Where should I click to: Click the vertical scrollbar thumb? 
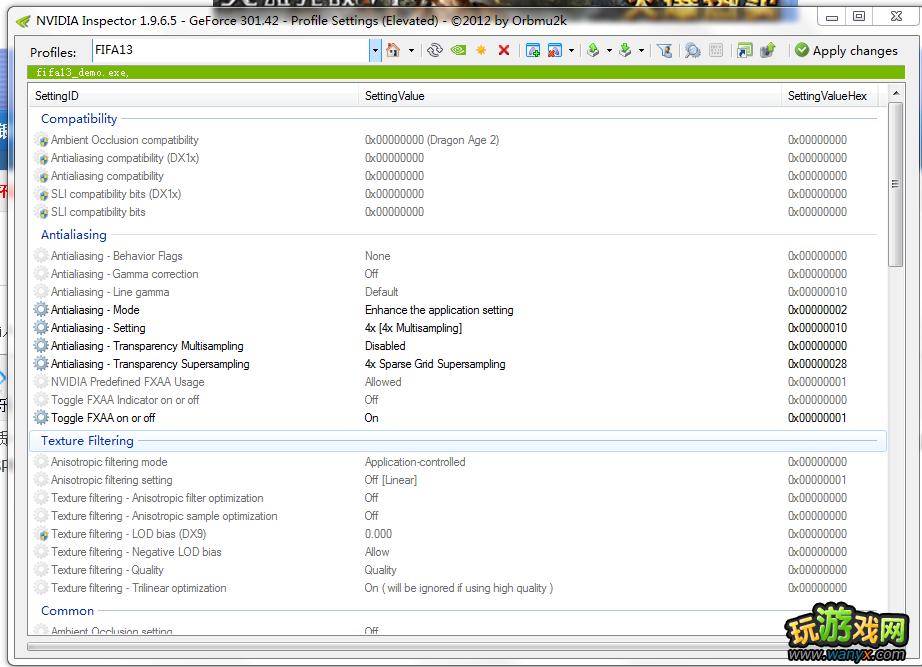click(896, 184)
